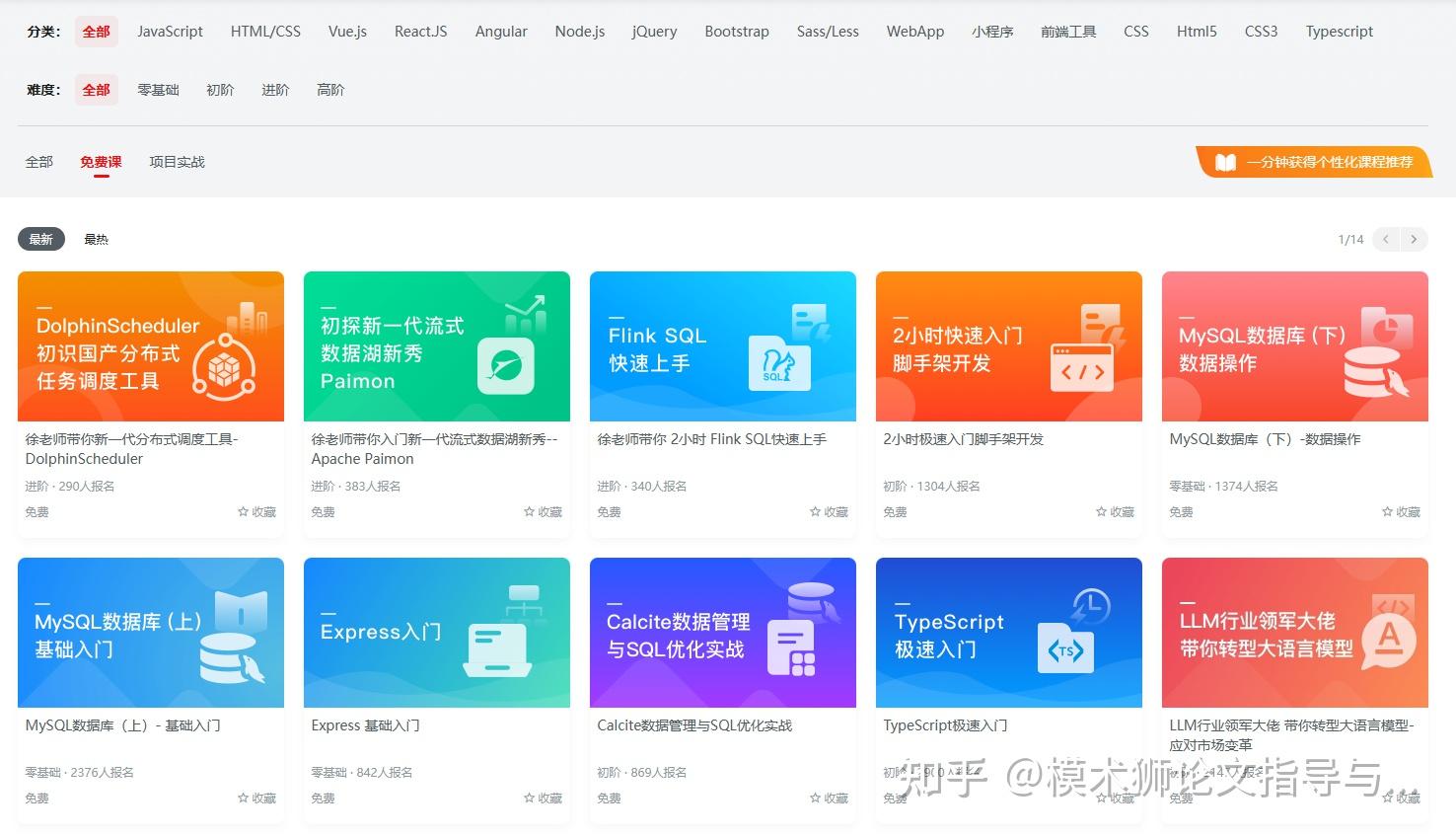
Task: Click 收藏 star on 2小时极速入门脚手架开发 course
Action: pyautogui.click(x=1102, y=512)
